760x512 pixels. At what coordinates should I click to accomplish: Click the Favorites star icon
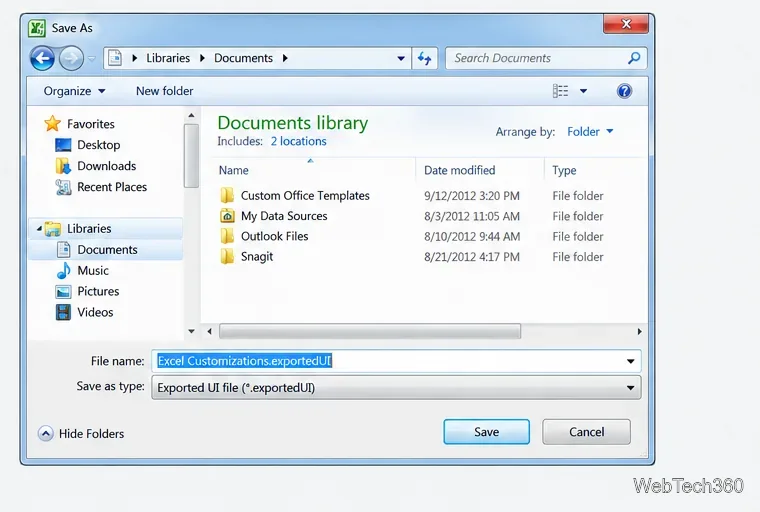[x=52, y=124]
